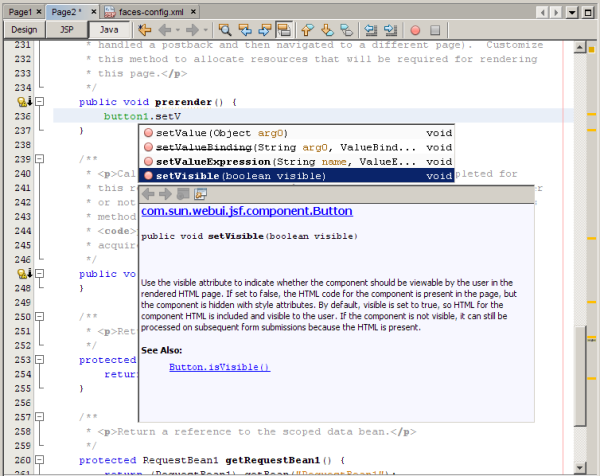Show the opened documents list dropdown
Image resolution: width=600 pixels, height=476 pixels.
(x=572, y=13)
